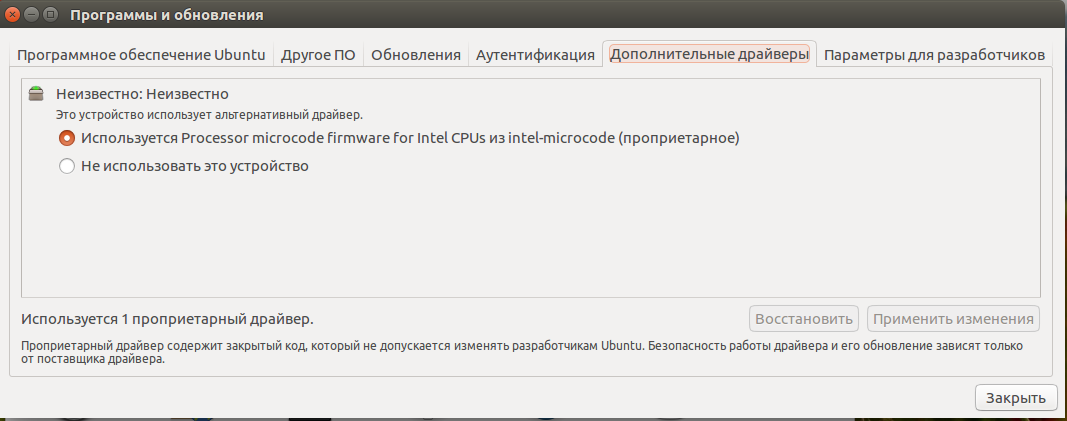
Task: Click the device chip icon beside Неизвестно
Action: pyautogui.click(x=37, y=95)
